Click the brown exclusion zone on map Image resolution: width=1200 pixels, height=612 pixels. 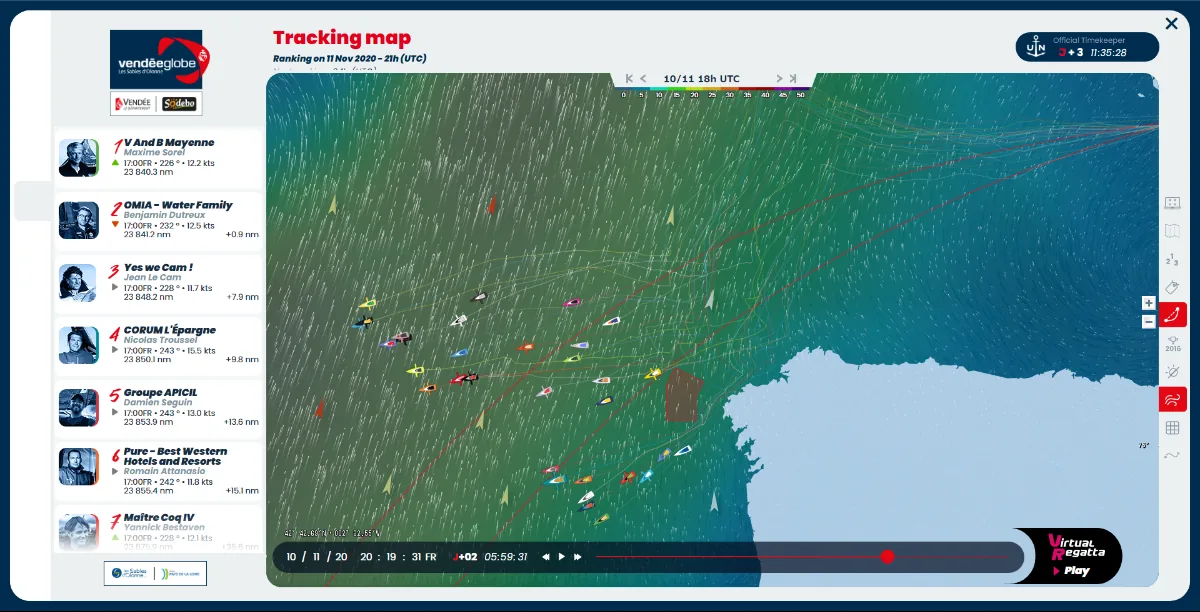(x=684, y=395)
